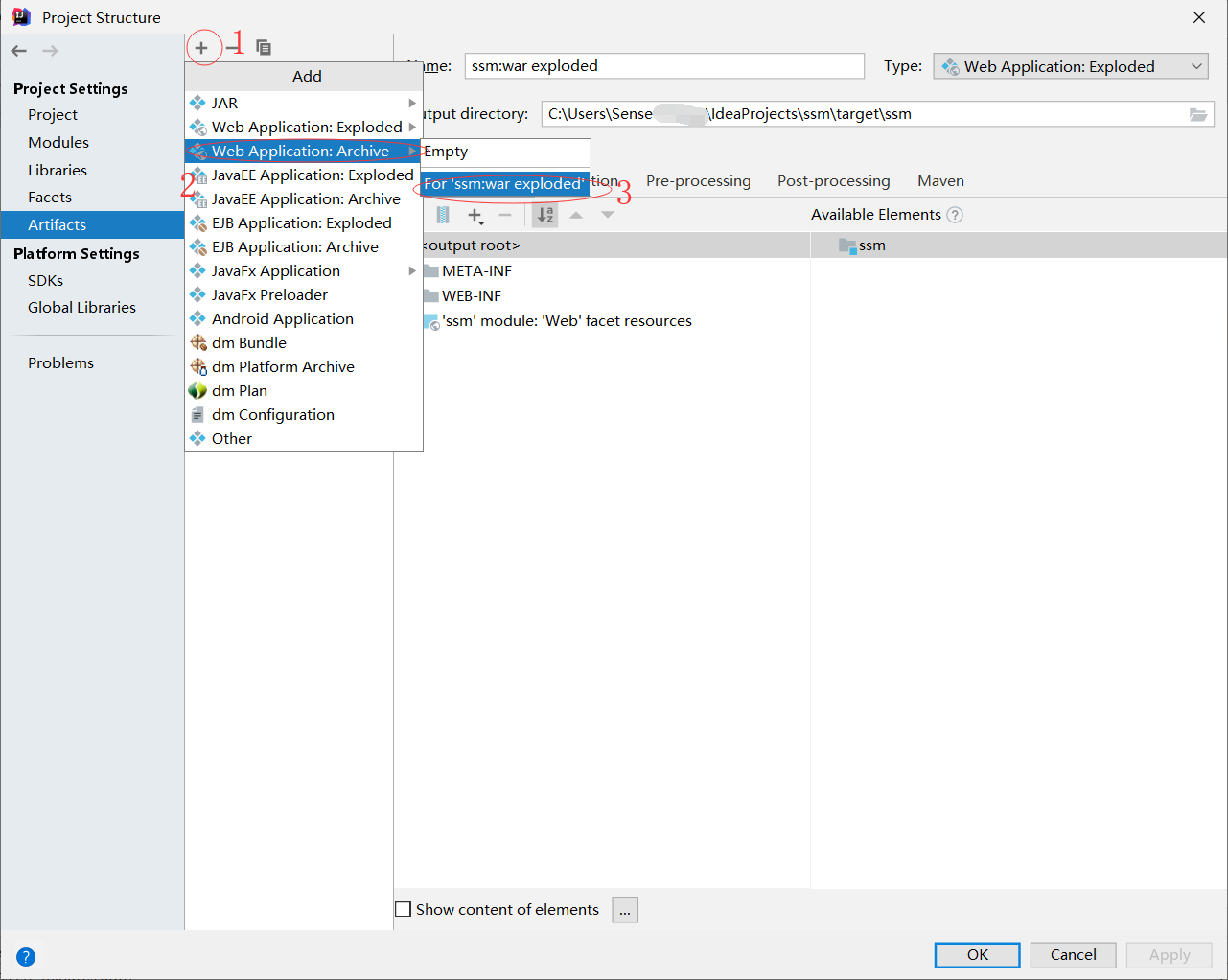Click the folder icon next to output directory field
Screen dimensions: 1228x980
(x=1198, y=113)
